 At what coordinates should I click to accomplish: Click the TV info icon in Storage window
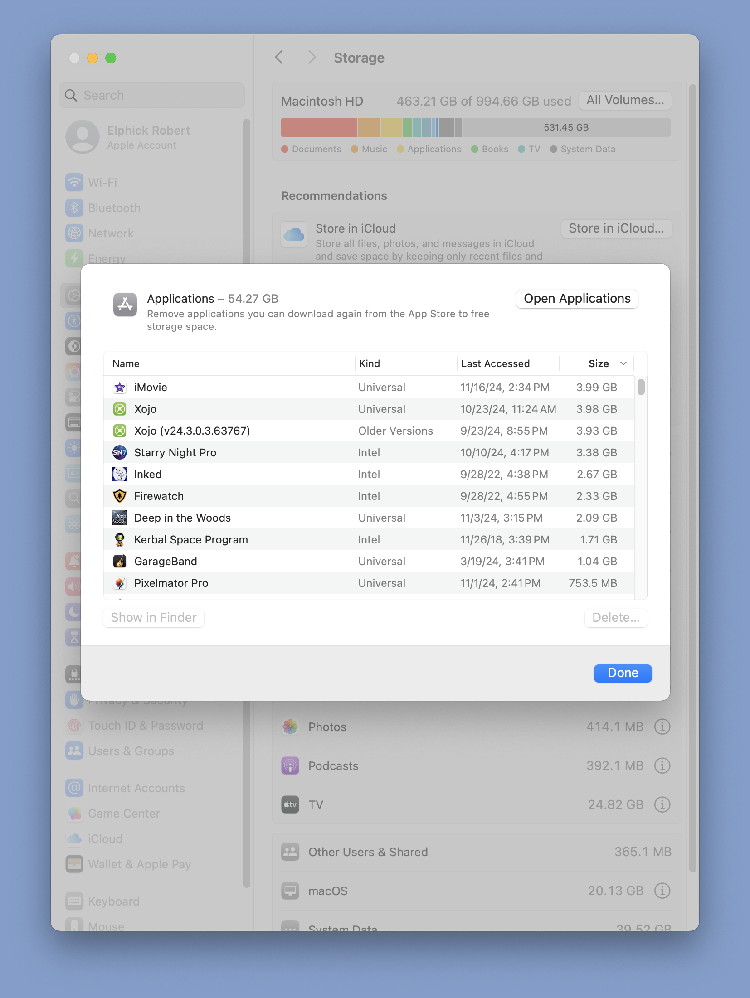click(x=662, y=804)
